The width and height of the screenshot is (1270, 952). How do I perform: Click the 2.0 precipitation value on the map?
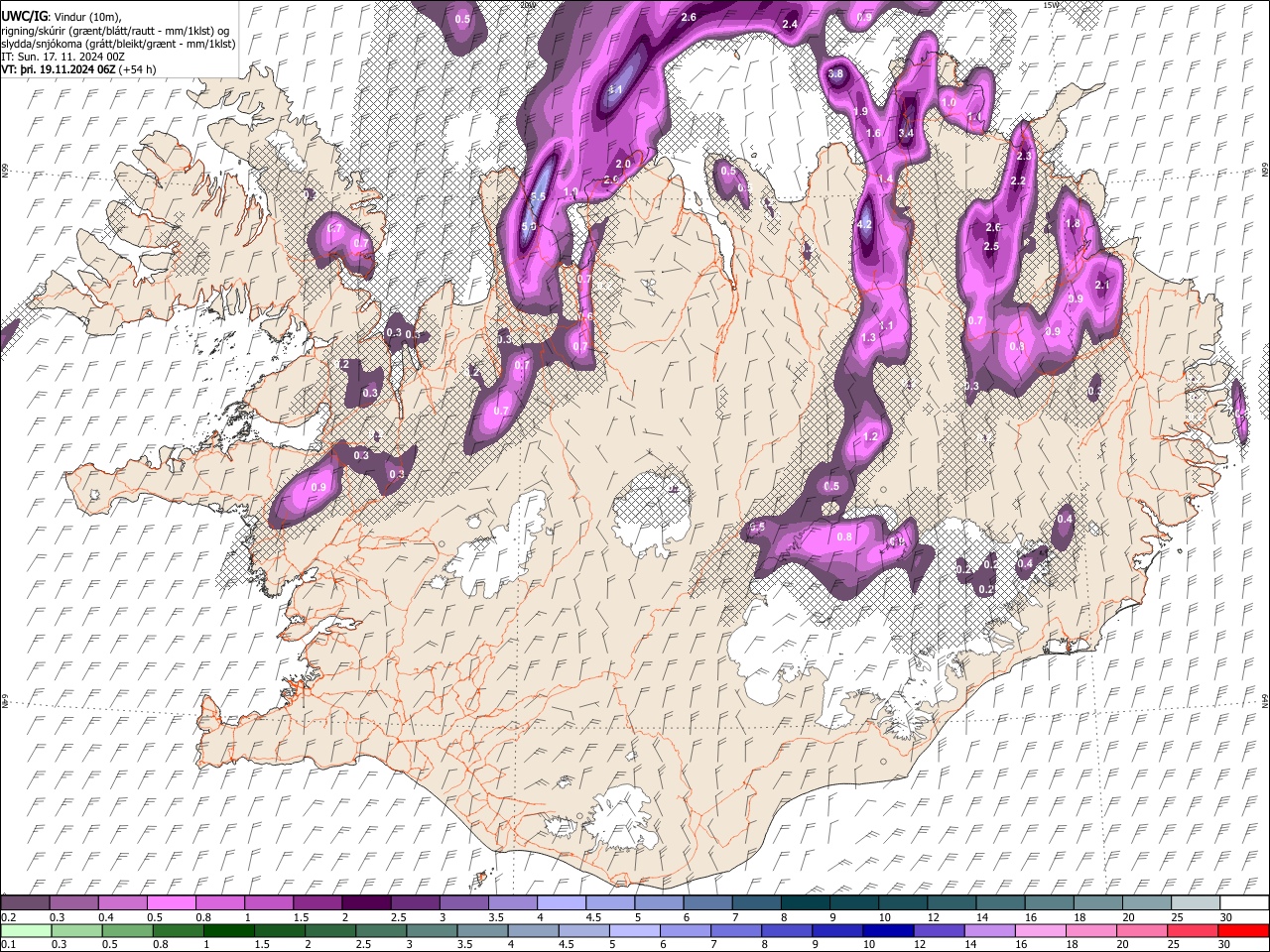tap(623, 165)
